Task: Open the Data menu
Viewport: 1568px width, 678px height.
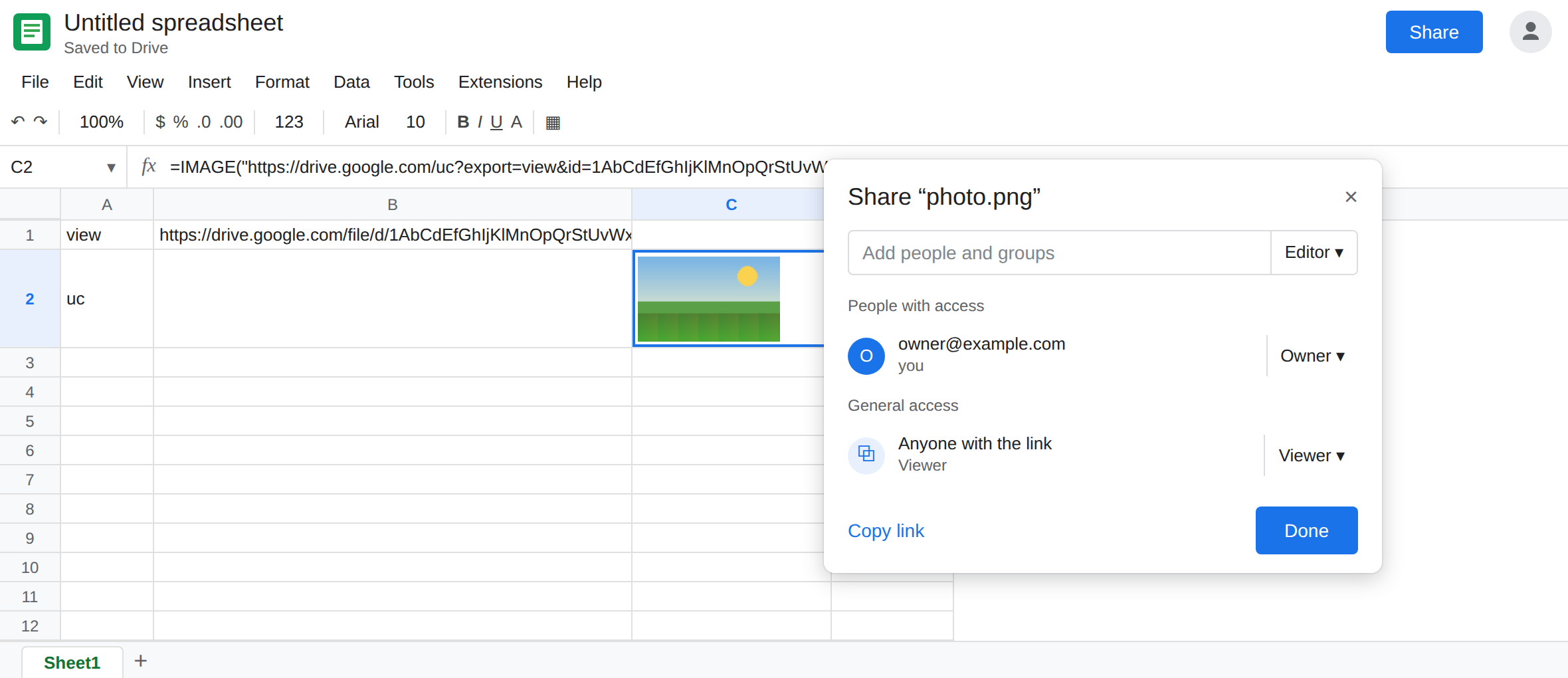Action: coord(351,82)
